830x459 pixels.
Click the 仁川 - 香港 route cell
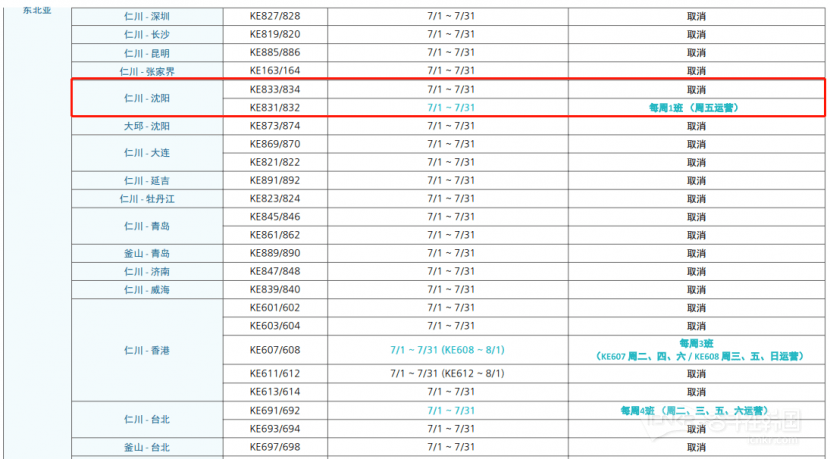pyautogui.click(x=146, y=350)
